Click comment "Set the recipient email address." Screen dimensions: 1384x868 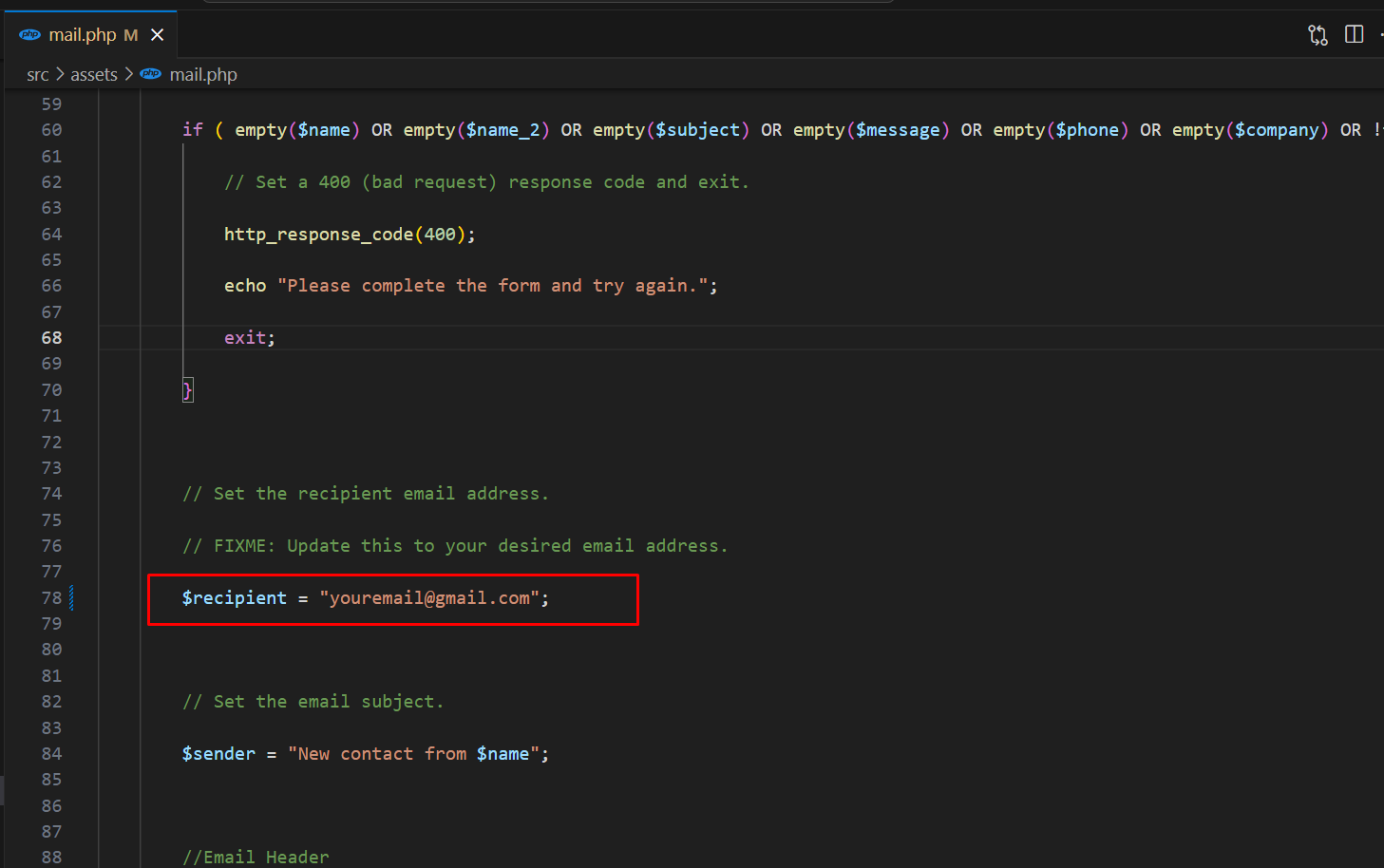[x=366, y=494]
